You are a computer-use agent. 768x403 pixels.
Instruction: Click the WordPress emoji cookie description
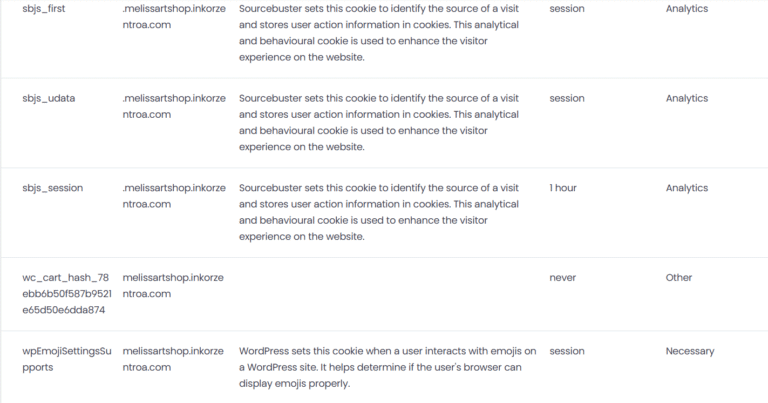387,367
